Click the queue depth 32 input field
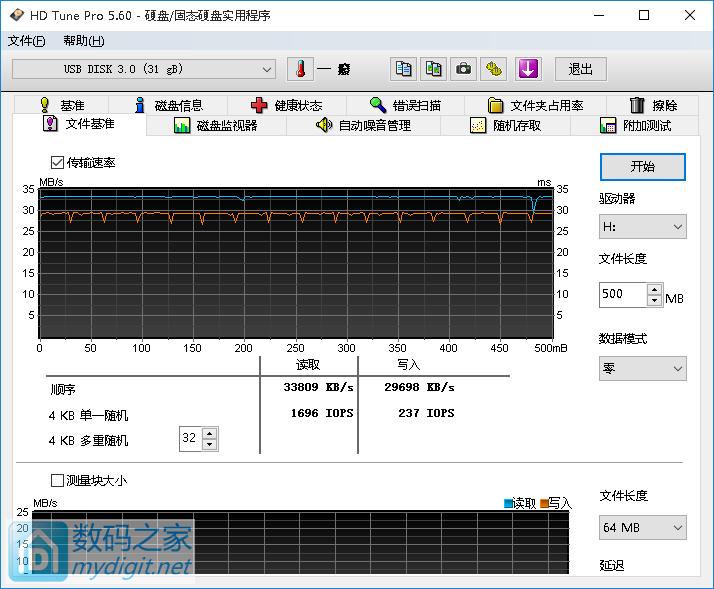 click(x=191, y=439)
